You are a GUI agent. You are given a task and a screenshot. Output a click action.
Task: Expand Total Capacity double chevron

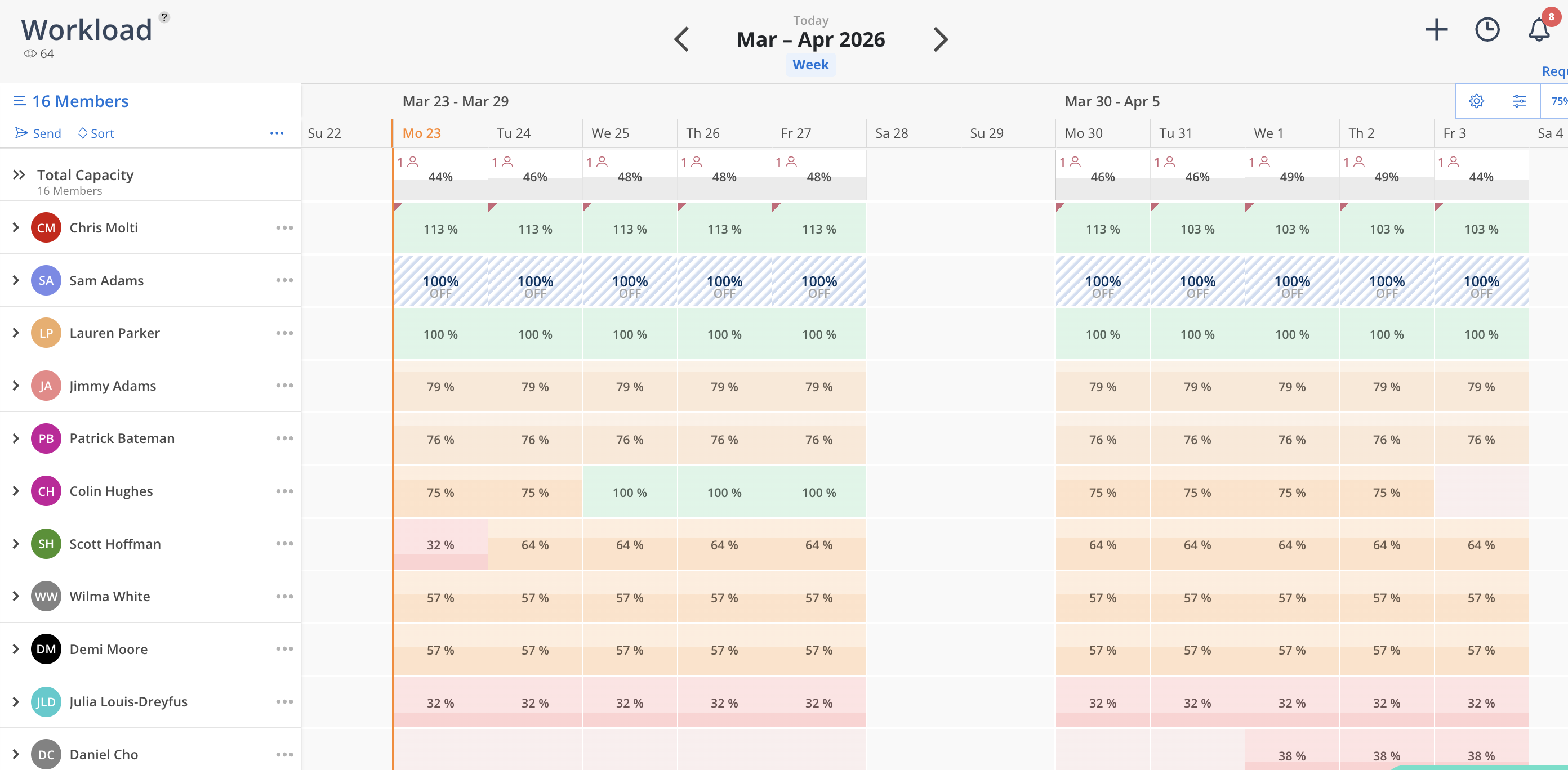19,175
